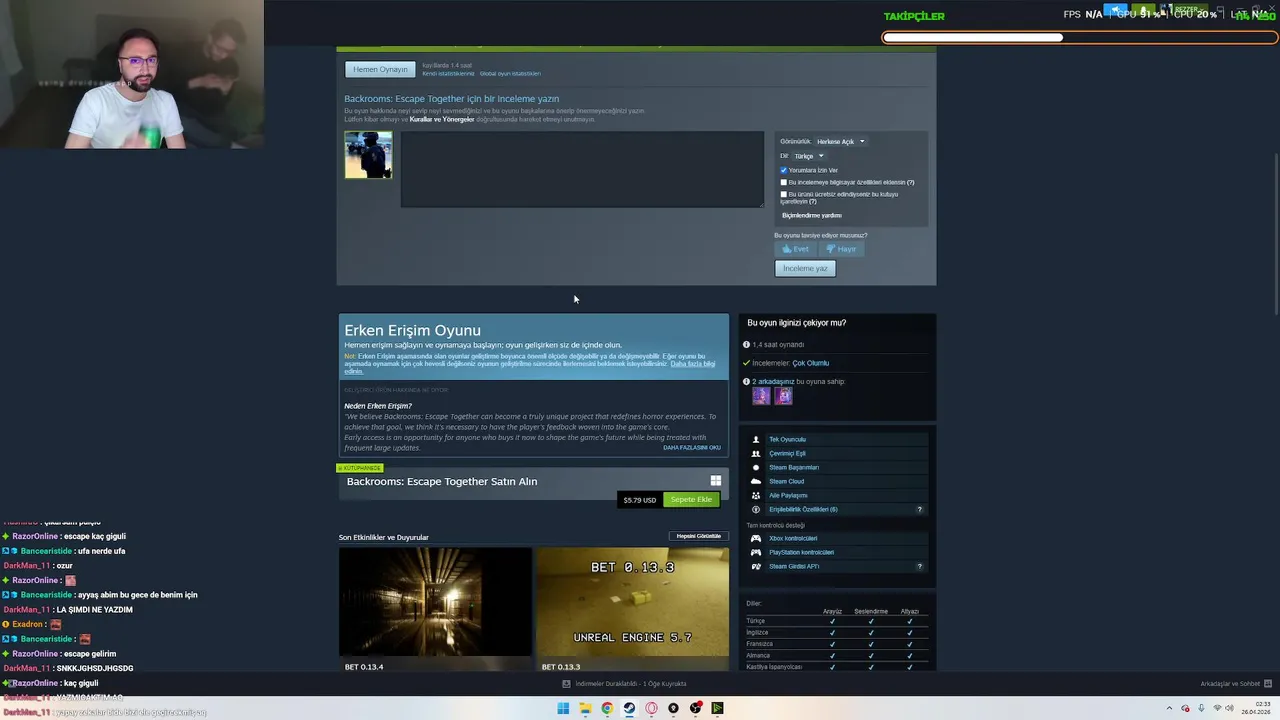Viewport: 1280px width, 720px height.
Task: Click inside the review text area
Action: pos(582,169)
